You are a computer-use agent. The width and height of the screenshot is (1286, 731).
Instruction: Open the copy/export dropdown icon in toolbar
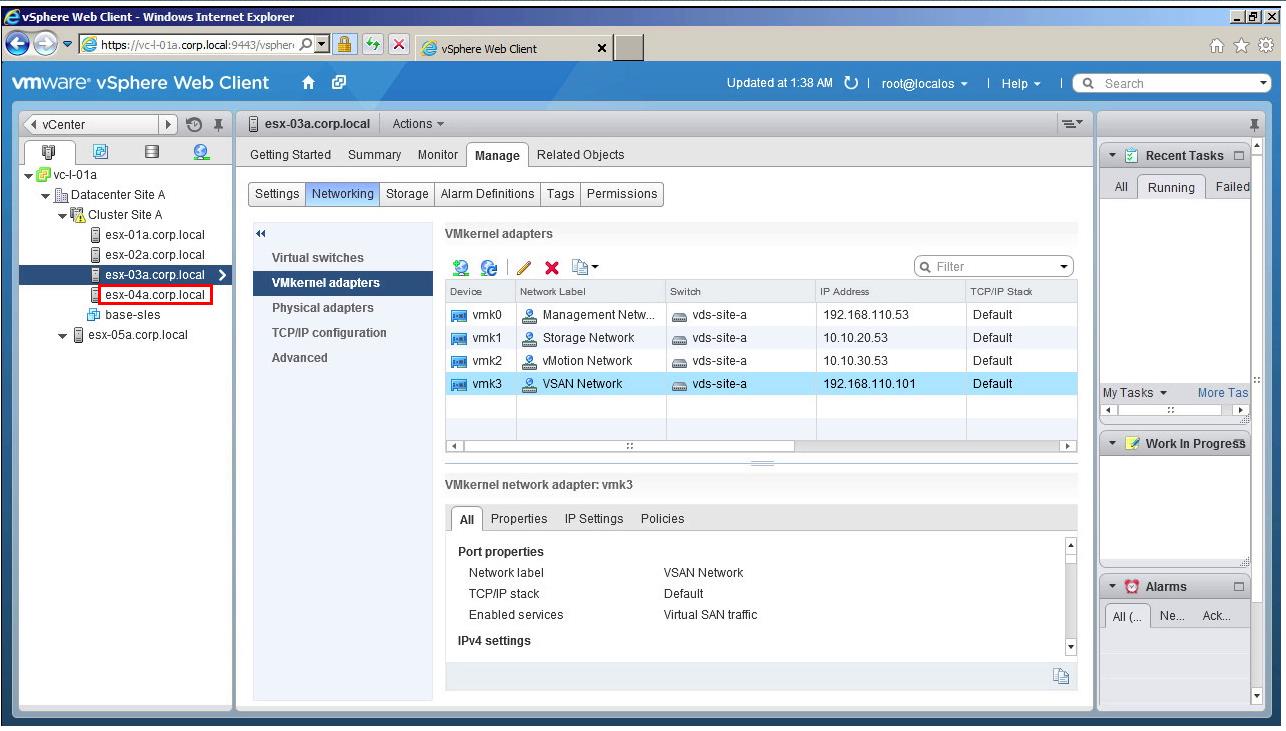pos(585,267)
